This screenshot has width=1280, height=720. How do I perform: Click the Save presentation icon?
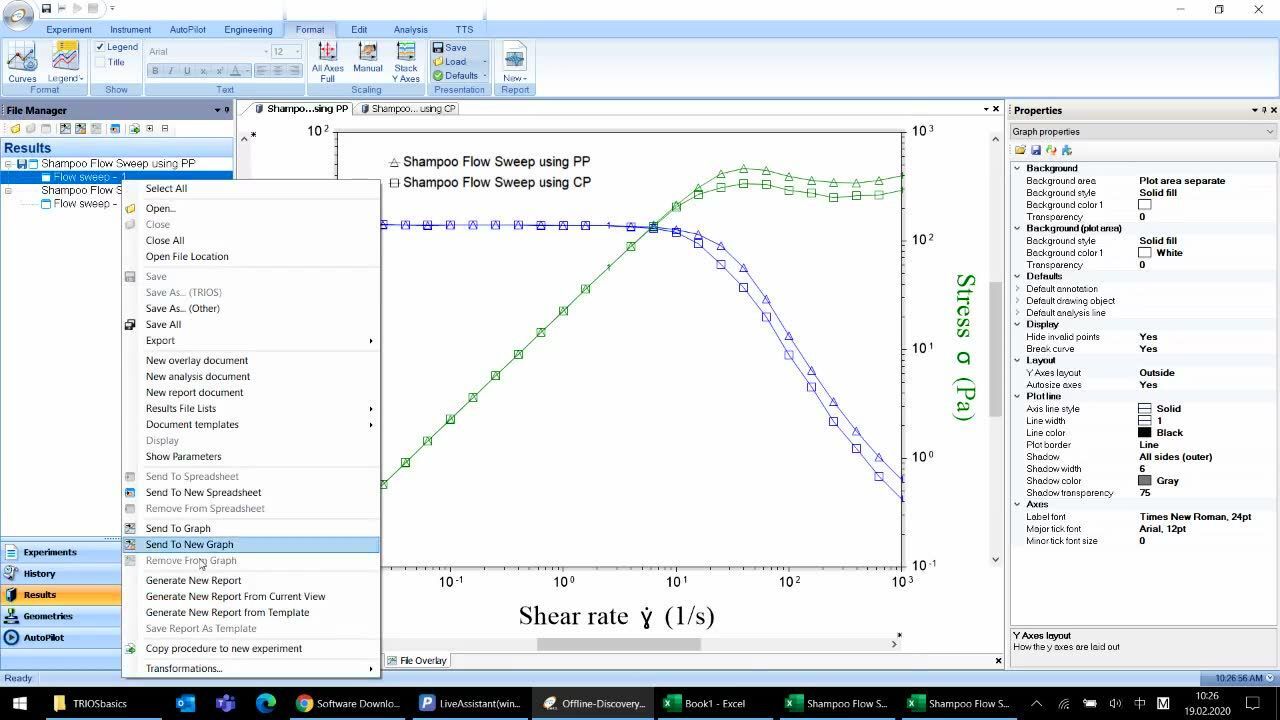point(449,48)
